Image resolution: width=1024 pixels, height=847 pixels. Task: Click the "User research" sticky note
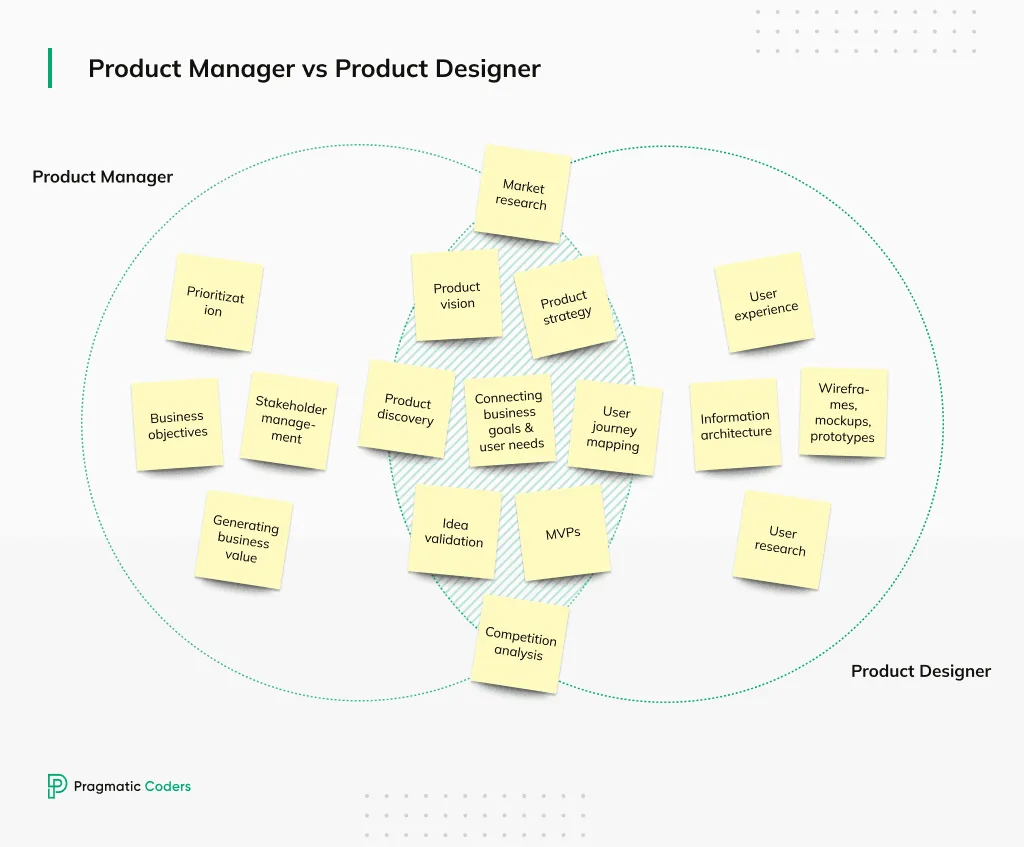tap(782, 540)
